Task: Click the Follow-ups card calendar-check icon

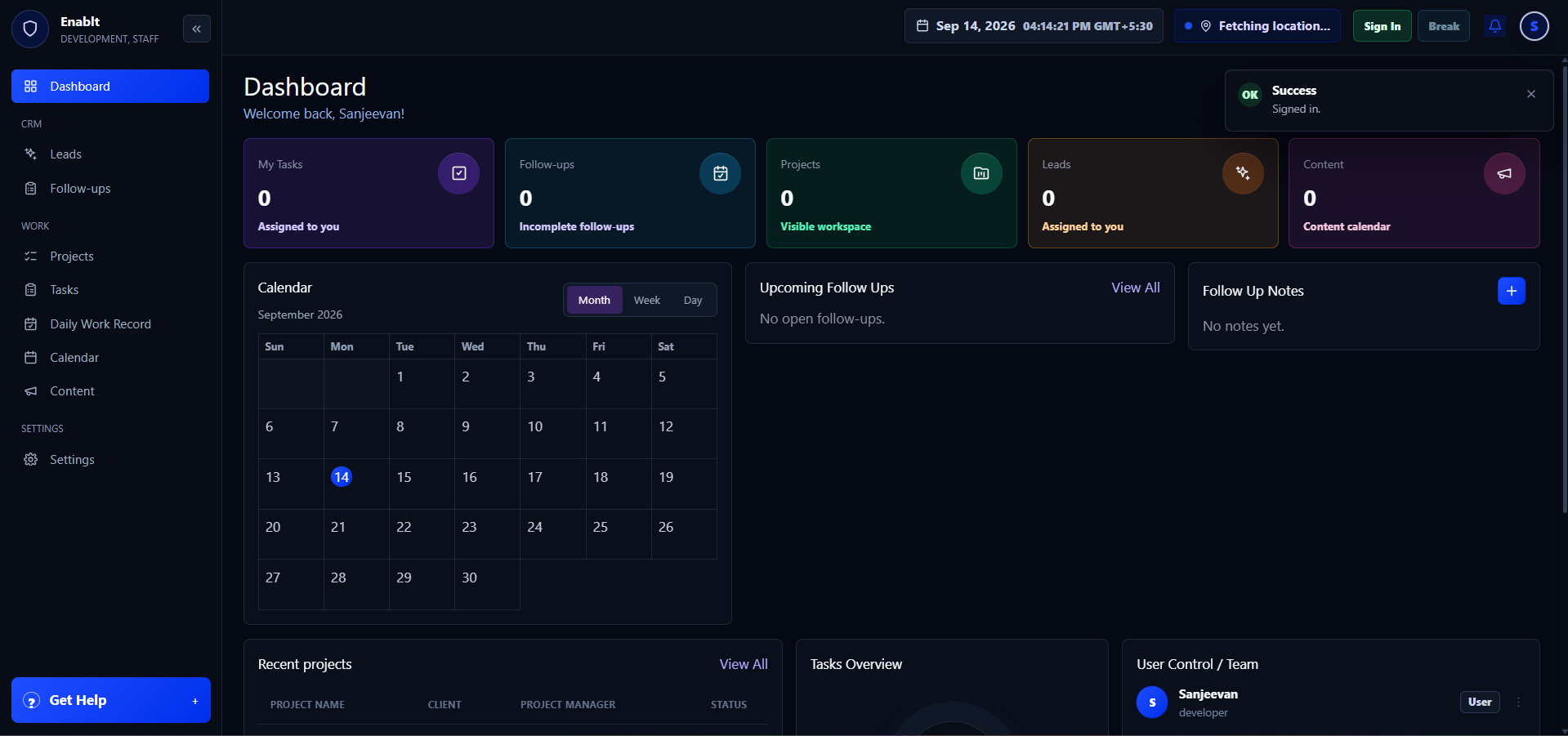Action: coord(720,173)
